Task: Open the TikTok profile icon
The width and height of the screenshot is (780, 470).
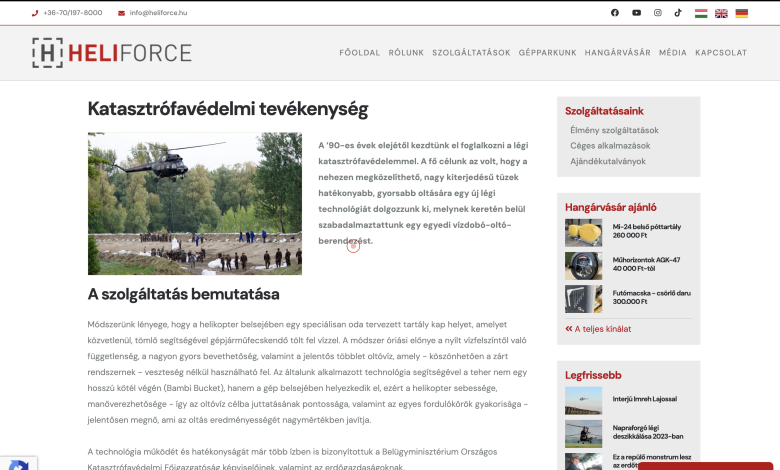Action: point(678,13)
